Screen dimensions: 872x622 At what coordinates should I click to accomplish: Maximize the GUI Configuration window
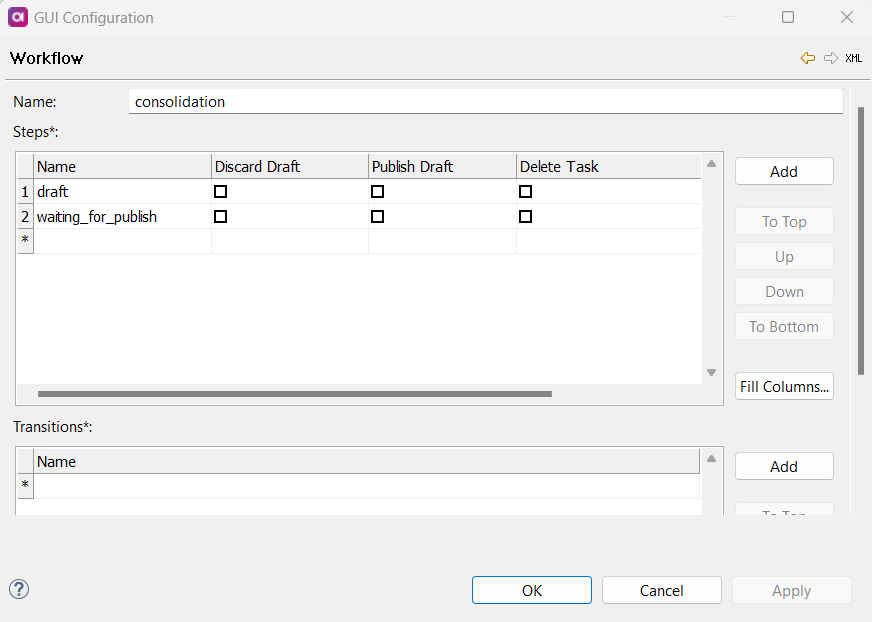pyautogui.click(x=788, y=17)
